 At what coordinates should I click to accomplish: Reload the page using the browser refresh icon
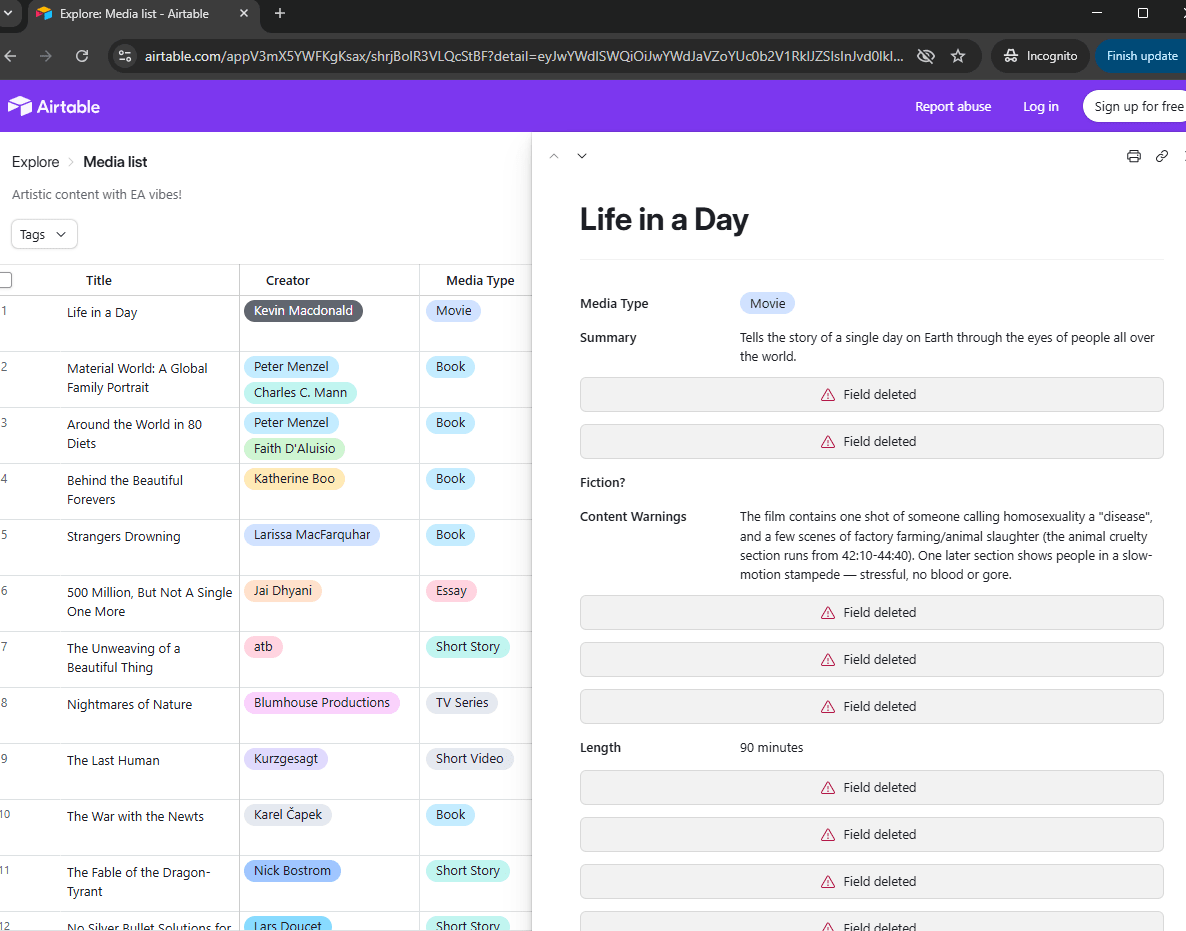[x=82, y=56]
